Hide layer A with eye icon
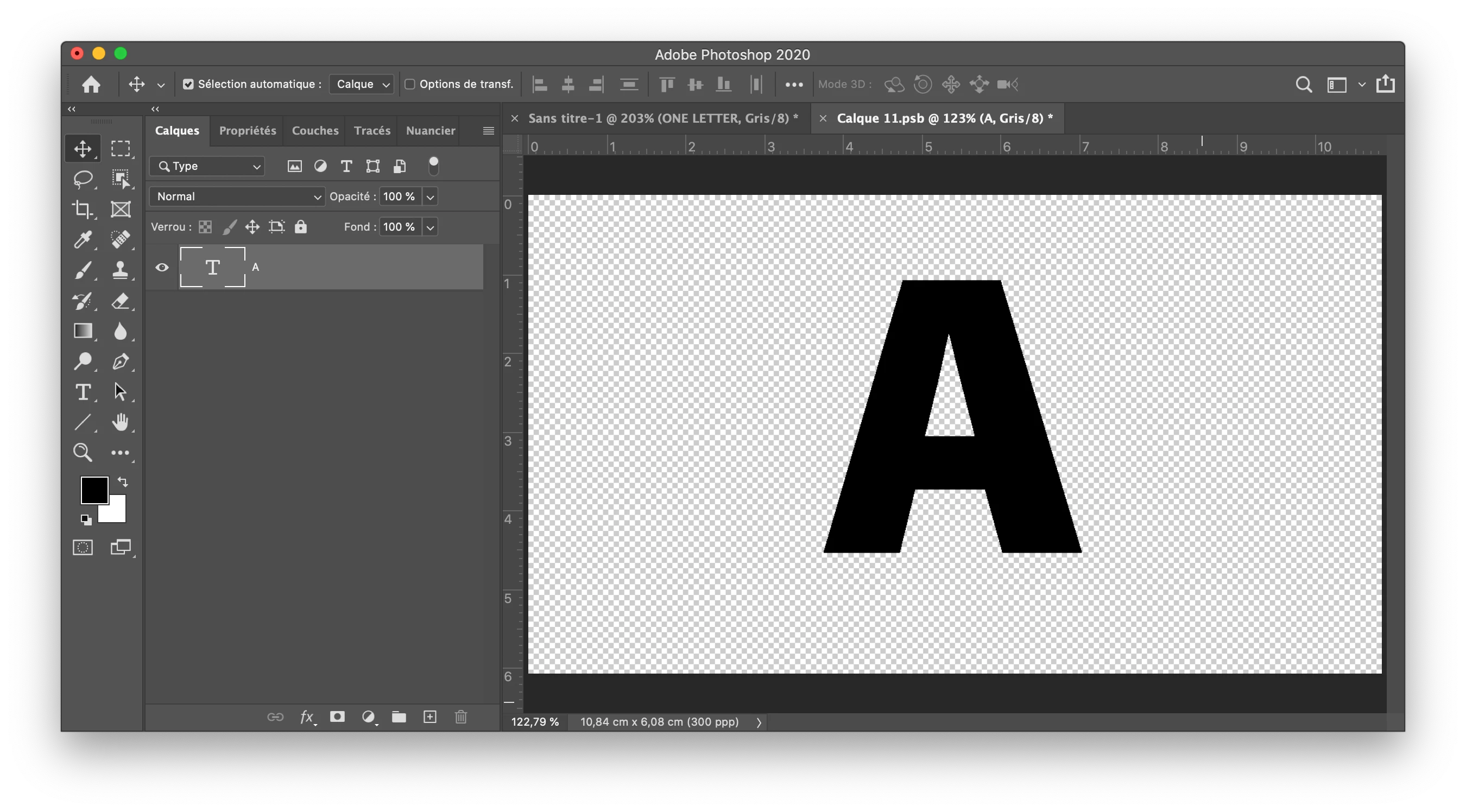 162,268
